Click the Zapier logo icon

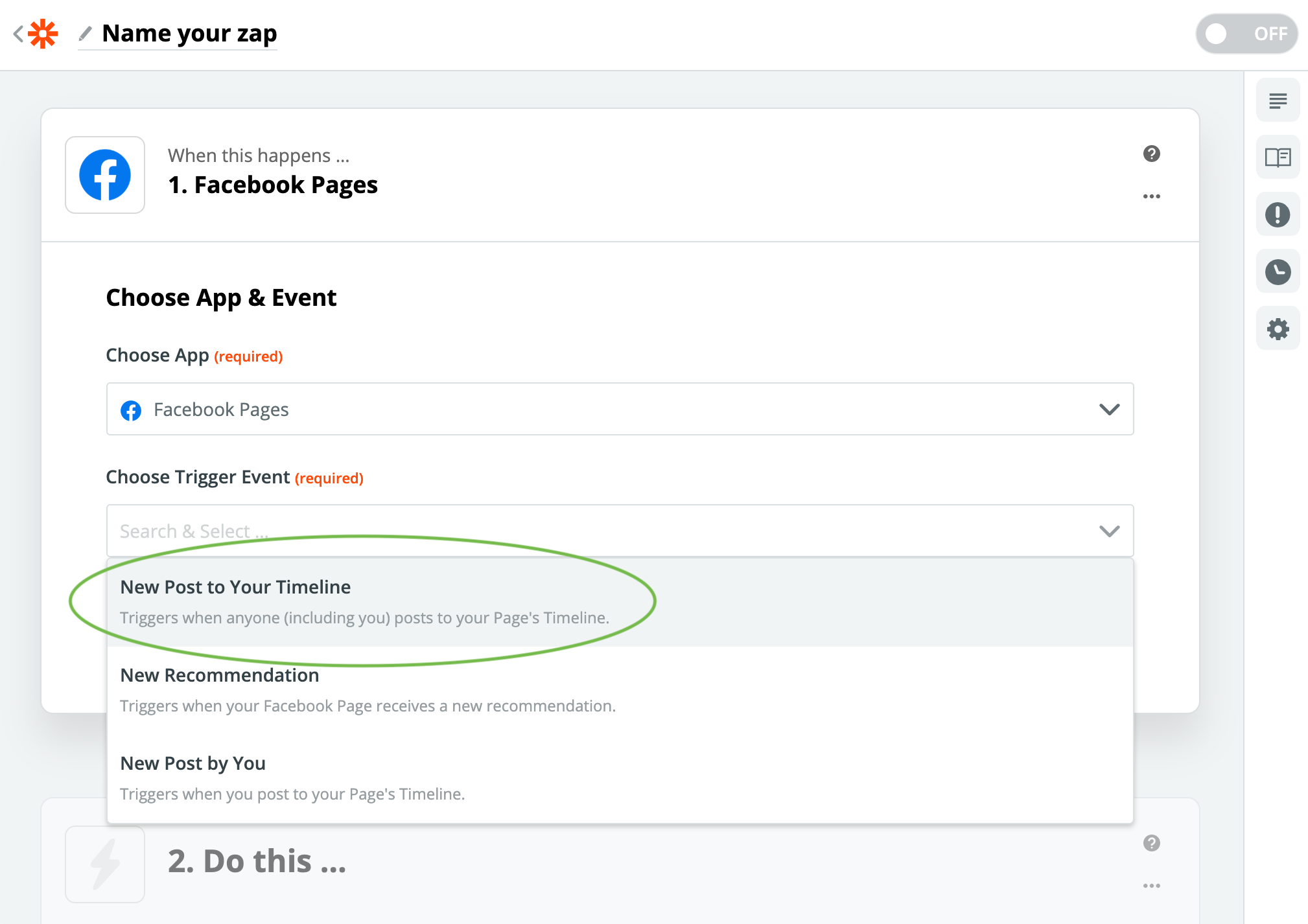pos(43,34)
